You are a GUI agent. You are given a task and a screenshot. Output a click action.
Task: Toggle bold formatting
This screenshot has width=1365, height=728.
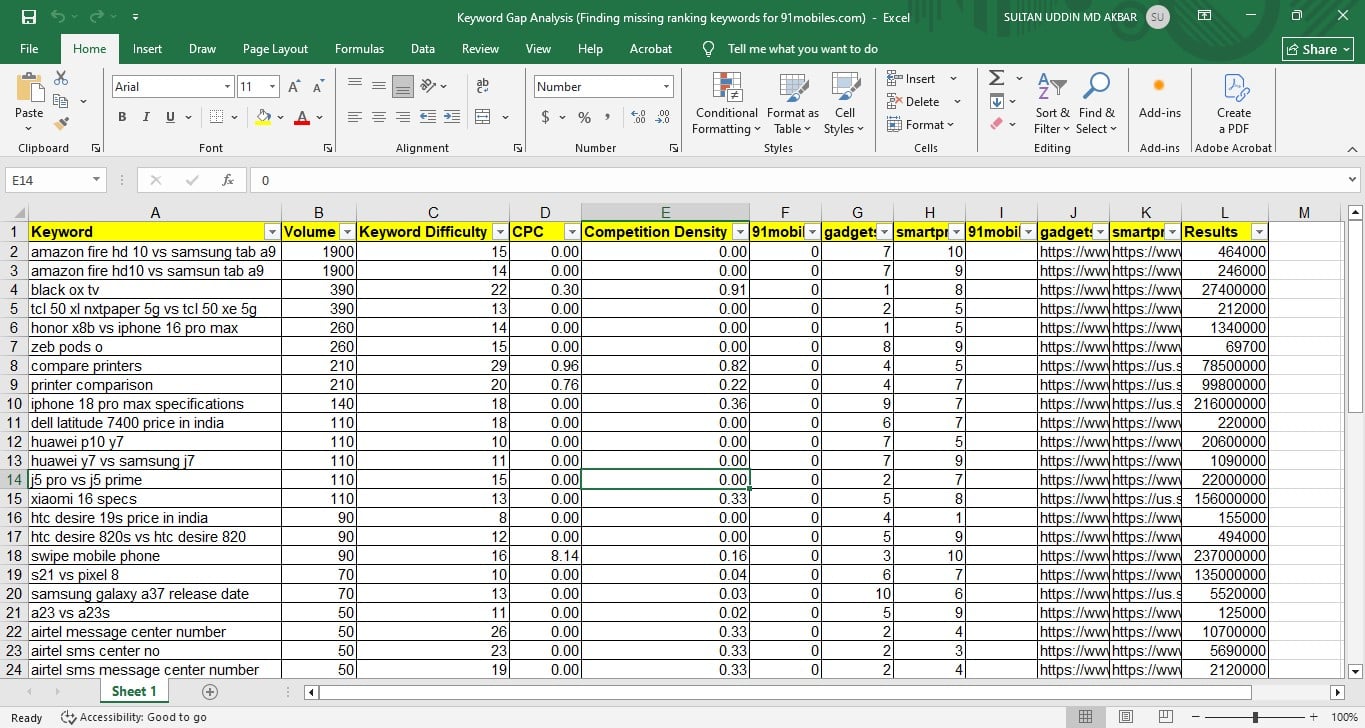pyautogui.click(x=120, y=117)
